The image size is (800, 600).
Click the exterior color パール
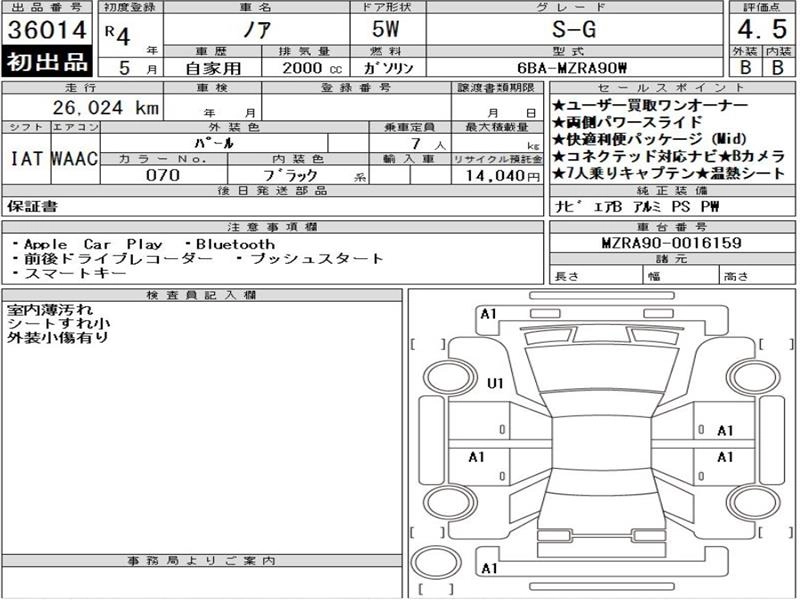tap(214, 143)
